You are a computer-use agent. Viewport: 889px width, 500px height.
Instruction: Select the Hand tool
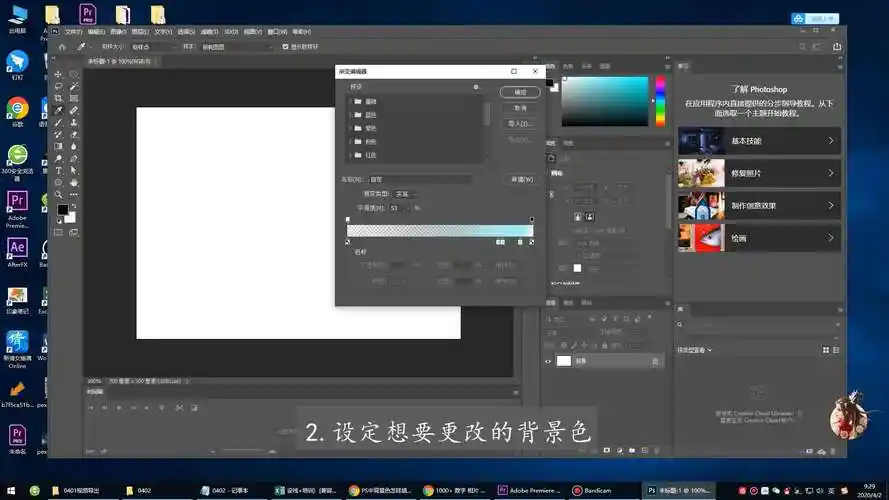pyautogui.click(x=74, y=183)
